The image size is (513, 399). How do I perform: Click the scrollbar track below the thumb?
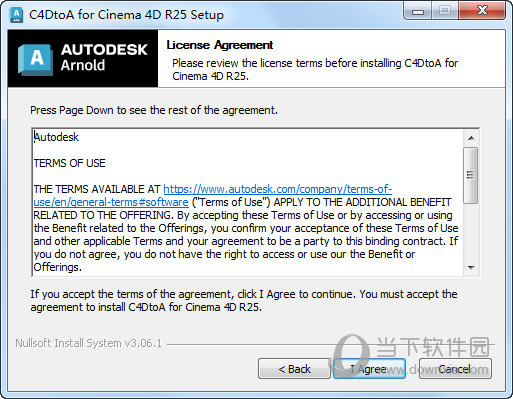coord(471,232)
